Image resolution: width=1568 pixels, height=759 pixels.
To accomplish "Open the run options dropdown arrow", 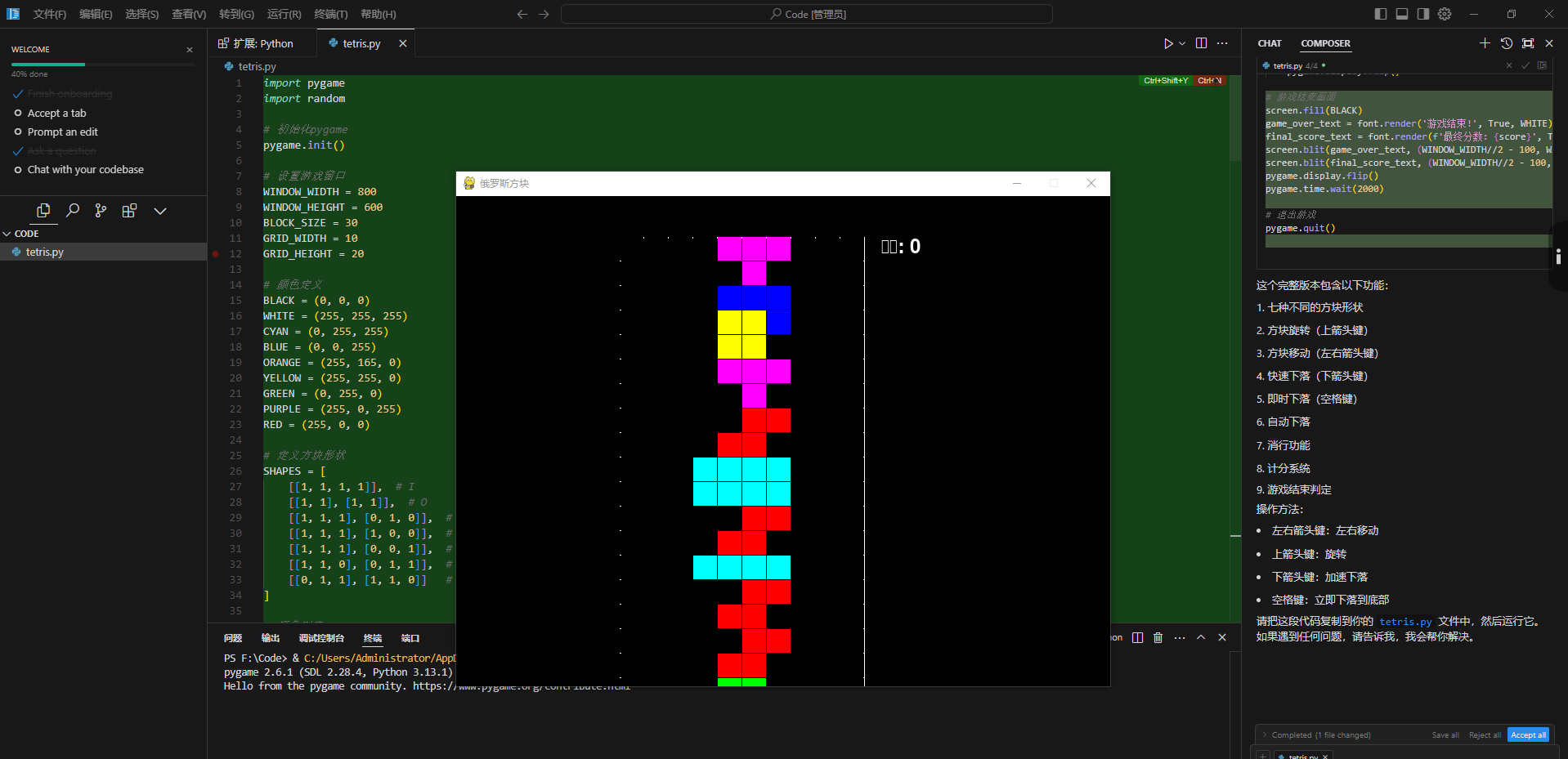I will coord(1182,44).
